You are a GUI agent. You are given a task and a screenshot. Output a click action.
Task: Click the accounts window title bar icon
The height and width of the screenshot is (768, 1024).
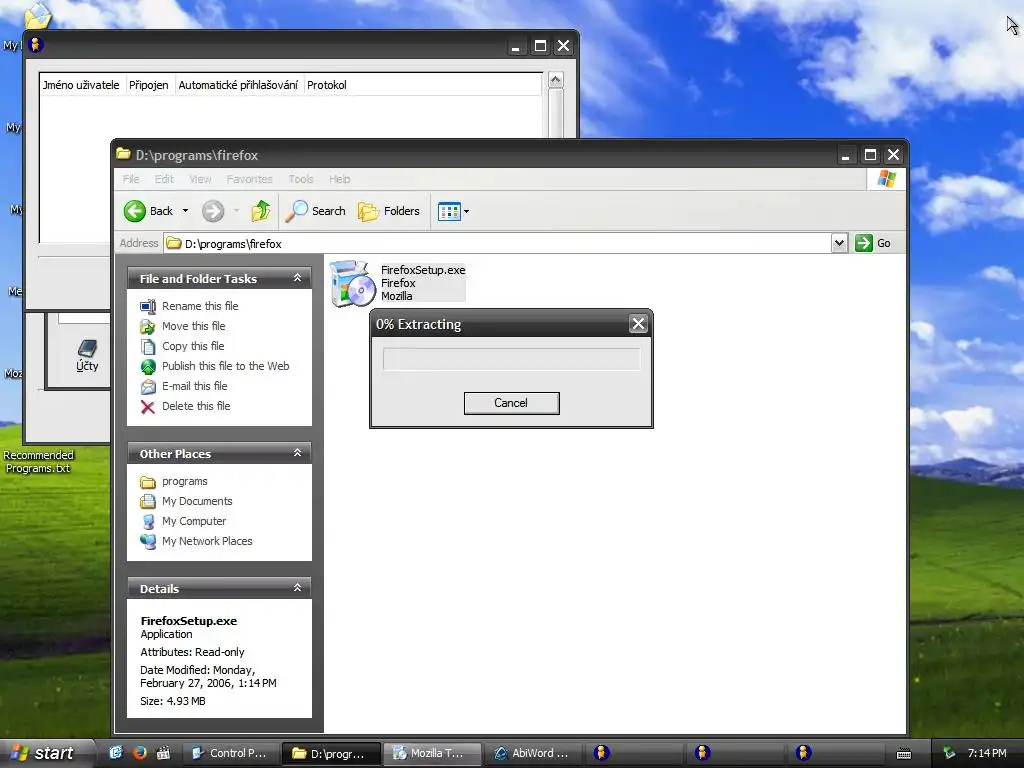click(35, 44)
